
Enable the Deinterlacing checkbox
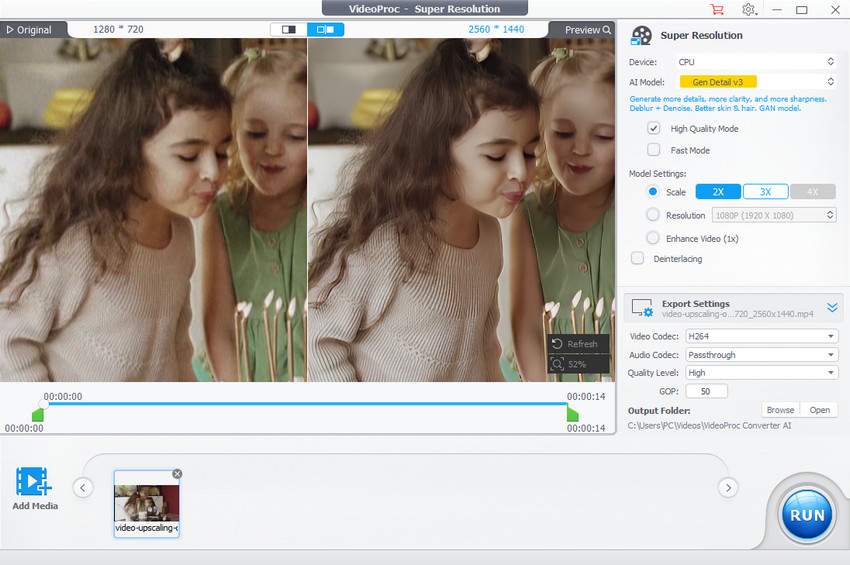click(638, 258)
